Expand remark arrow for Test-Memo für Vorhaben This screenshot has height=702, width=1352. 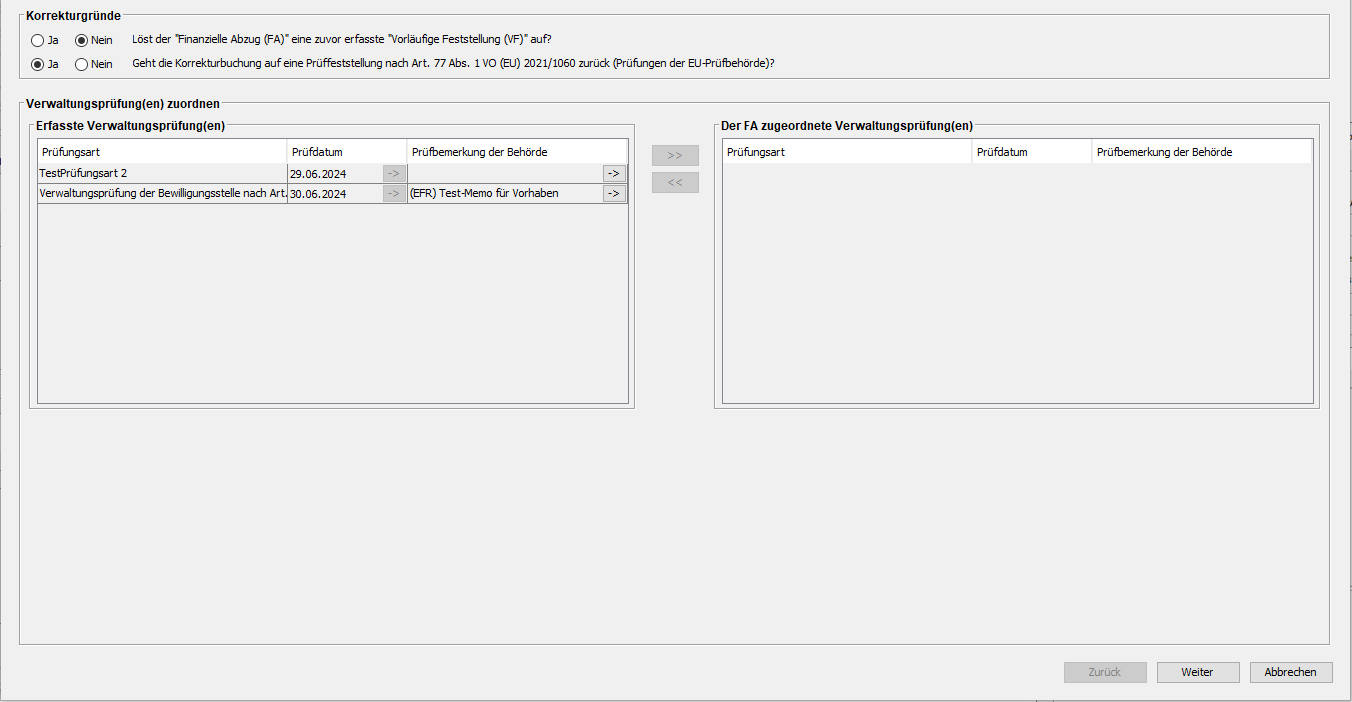(614, 194)
